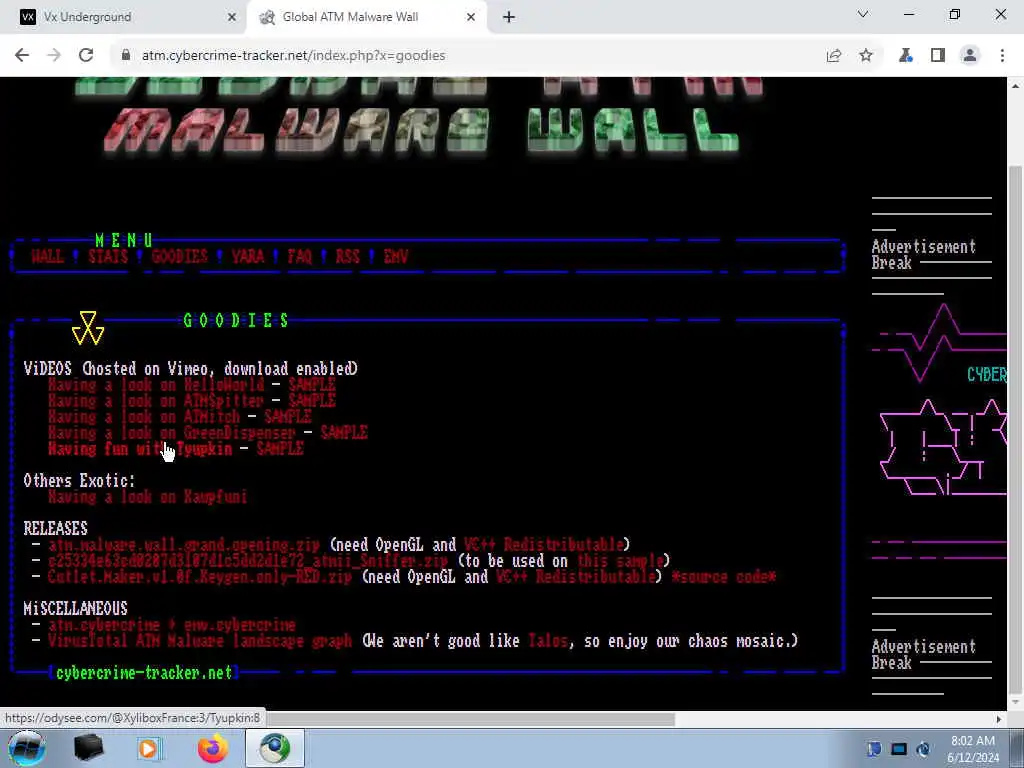Open the Chrome labs flask icon
1024x768 pixels.
click(905, 56)
